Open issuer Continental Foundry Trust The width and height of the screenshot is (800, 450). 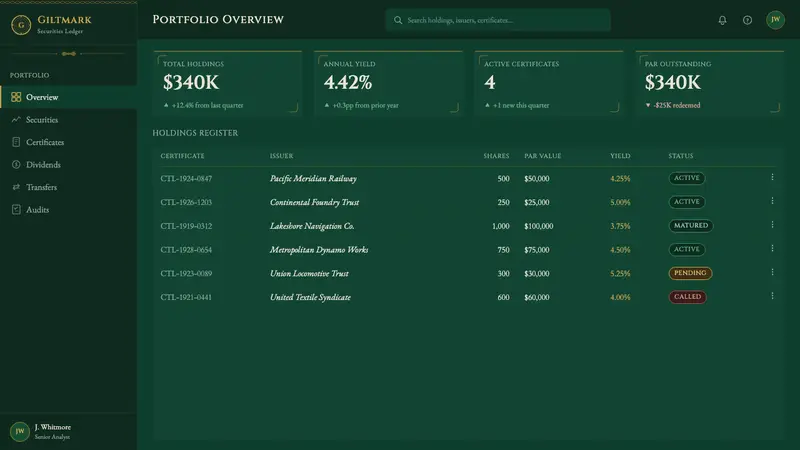coord(314,202)
